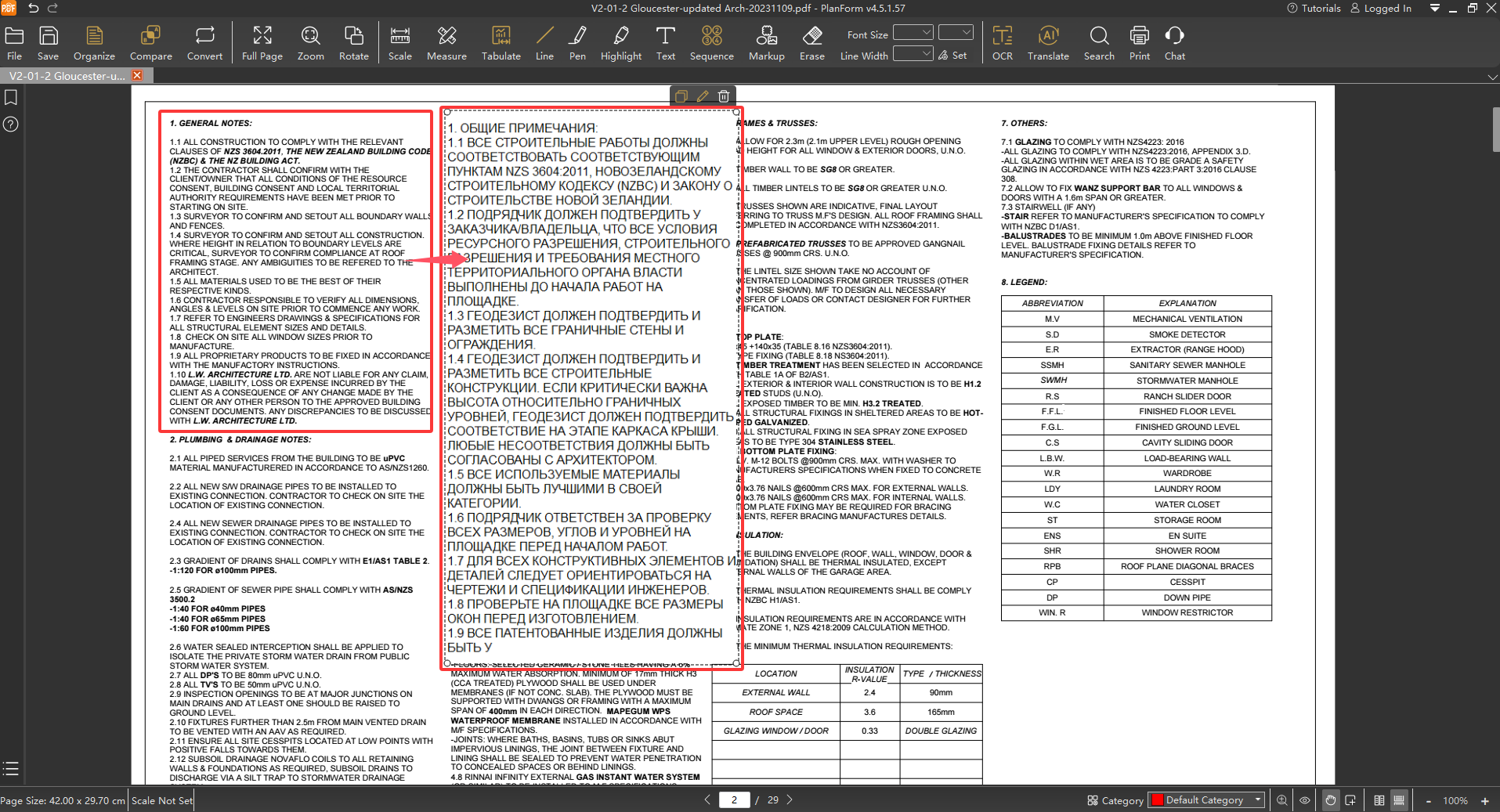Click the add-selection icon beside the hand tool
1500x812 pixels.
[x=1350, y=800]
